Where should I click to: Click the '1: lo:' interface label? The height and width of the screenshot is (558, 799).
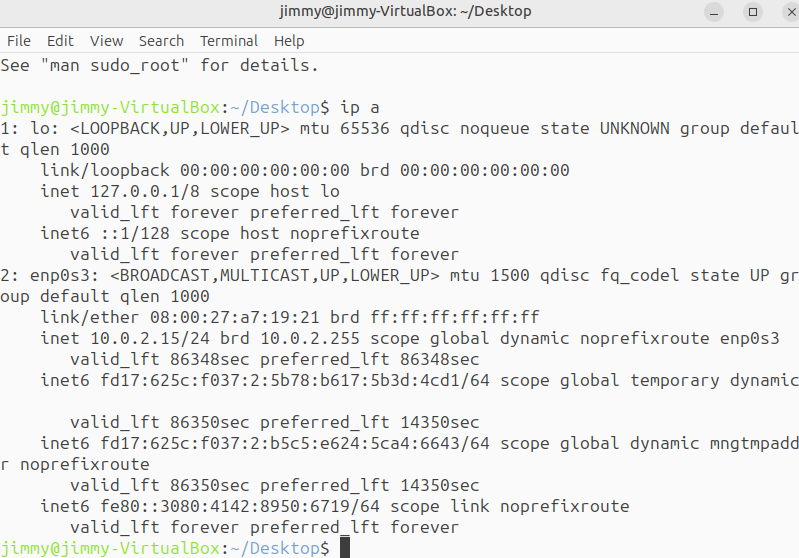(x=30, y=128)
